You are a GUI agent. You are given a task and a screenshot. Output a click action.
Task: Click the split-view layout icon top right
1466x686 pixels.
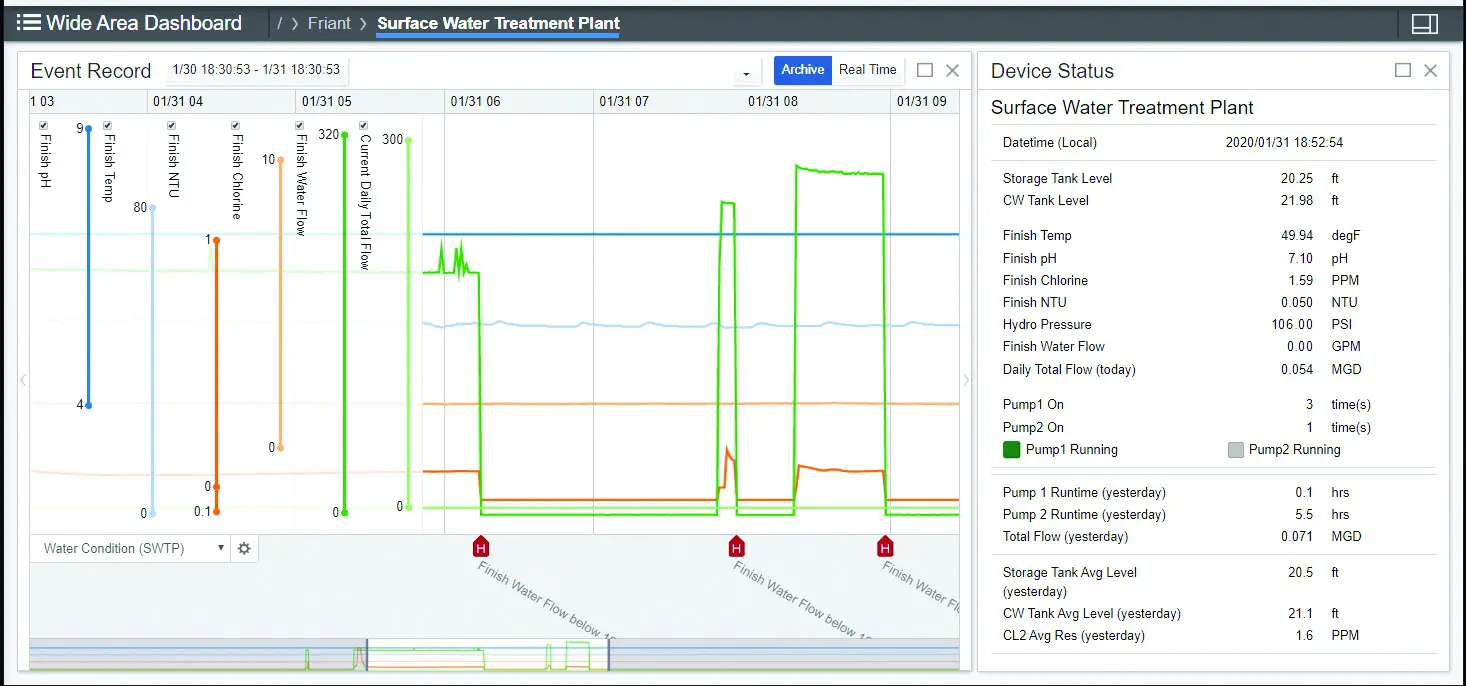click(1424, 22)
